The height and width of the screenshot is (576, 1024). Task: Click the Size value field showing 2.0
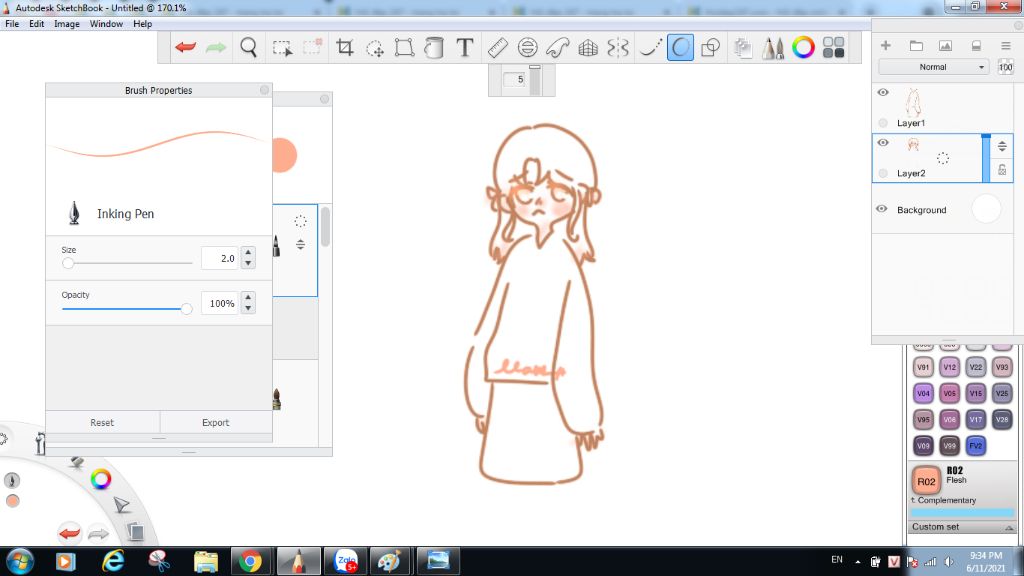(x=219, y=259)
